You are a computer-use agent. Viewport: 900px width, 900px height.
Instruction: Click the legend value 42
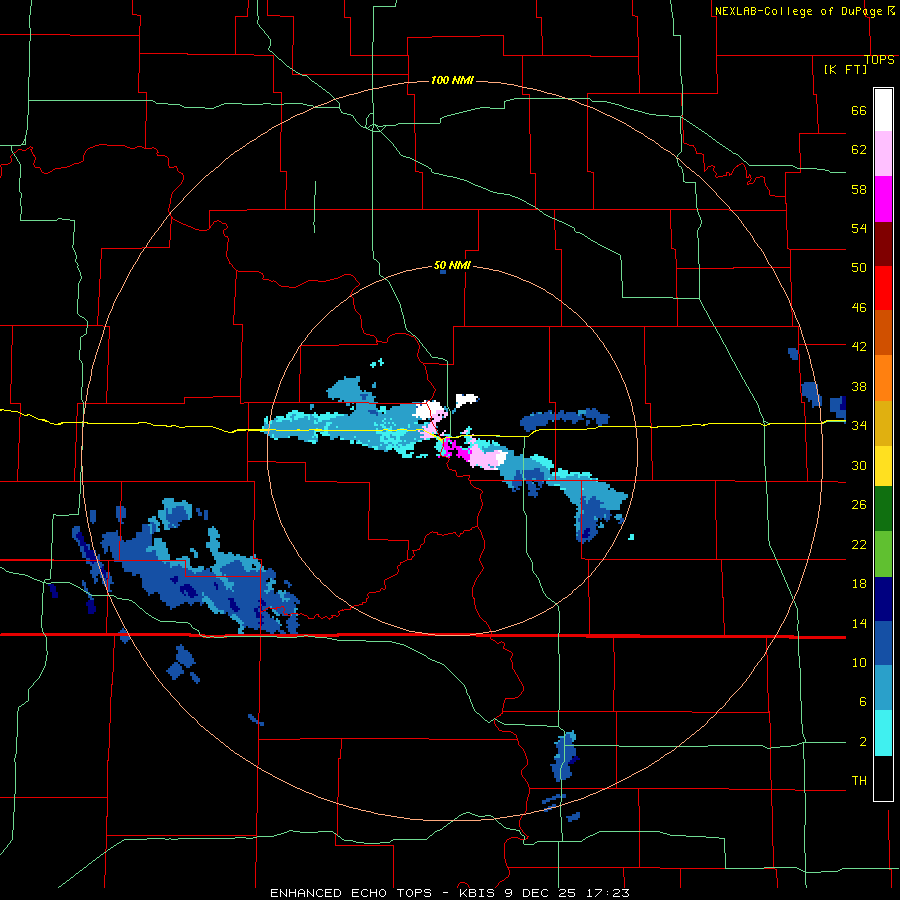[x=859, y=346]
